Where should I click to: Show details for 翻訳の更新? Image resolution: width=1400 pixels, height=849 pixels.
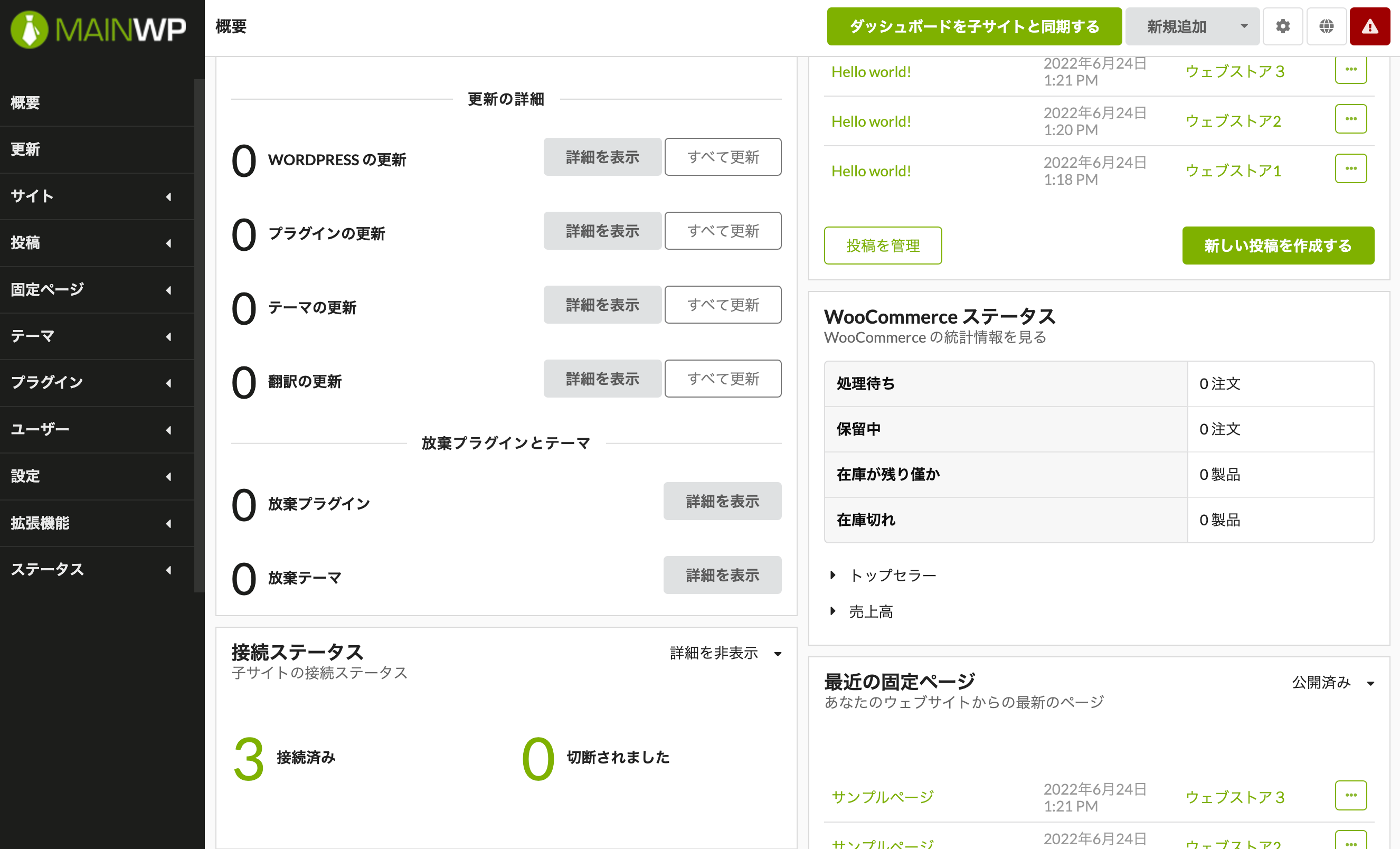(x=602, y=379)
